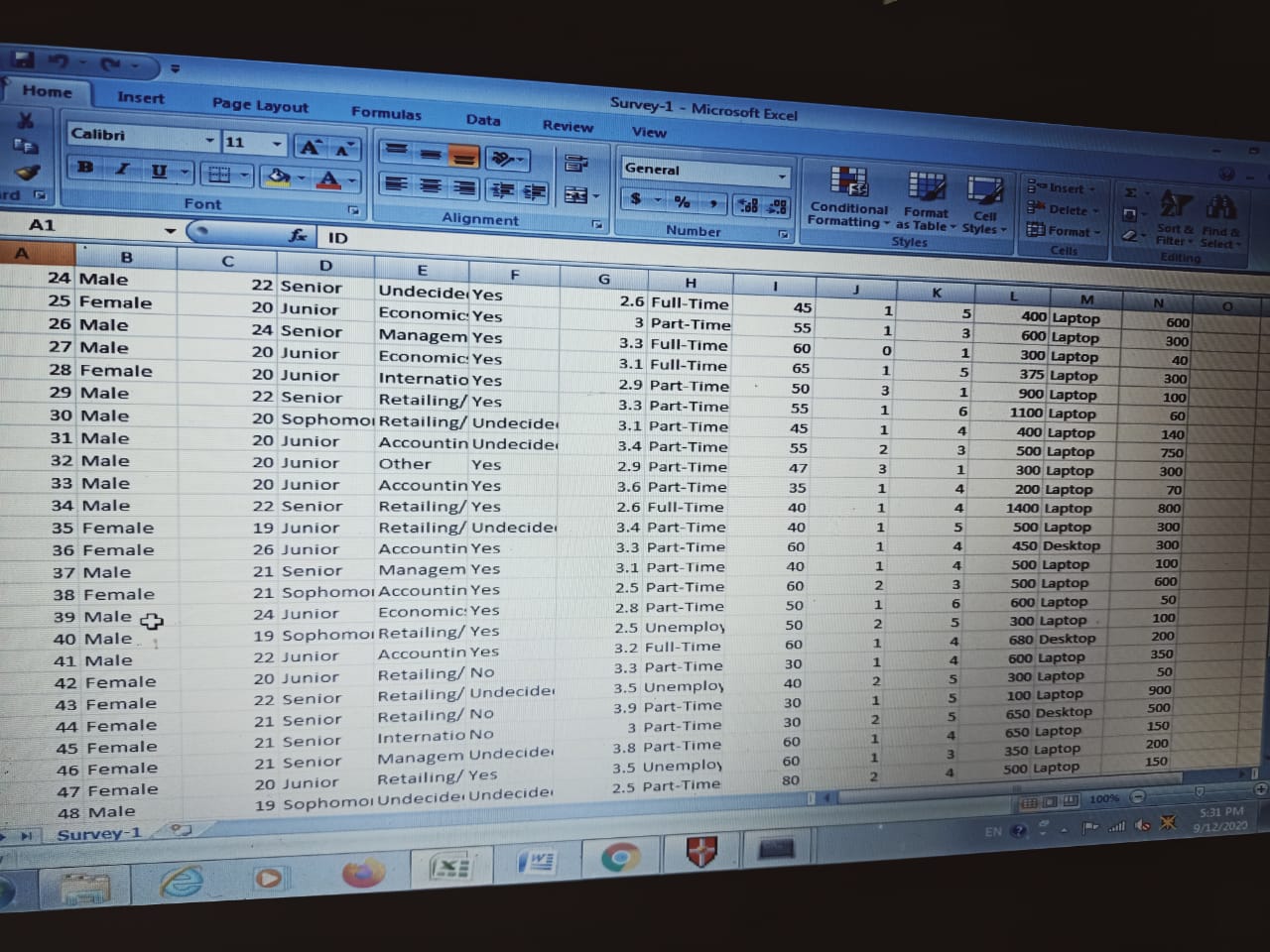Open Cell Styles gallery
Image resolution: width=1270 pixels, height=952 pixels.
pyautogui.click(x=984, y=205)
